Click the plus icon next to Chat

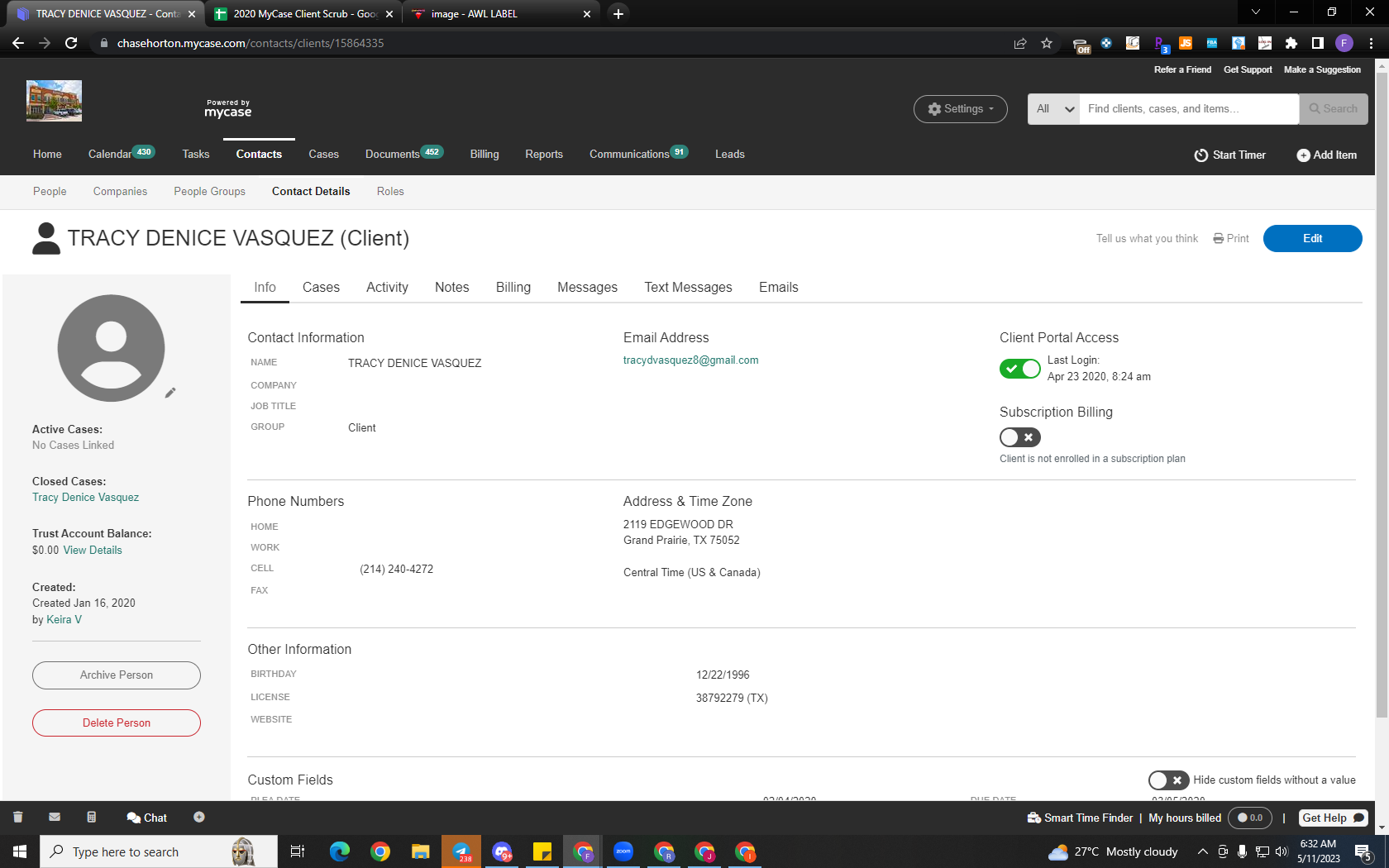click(199, 818)
